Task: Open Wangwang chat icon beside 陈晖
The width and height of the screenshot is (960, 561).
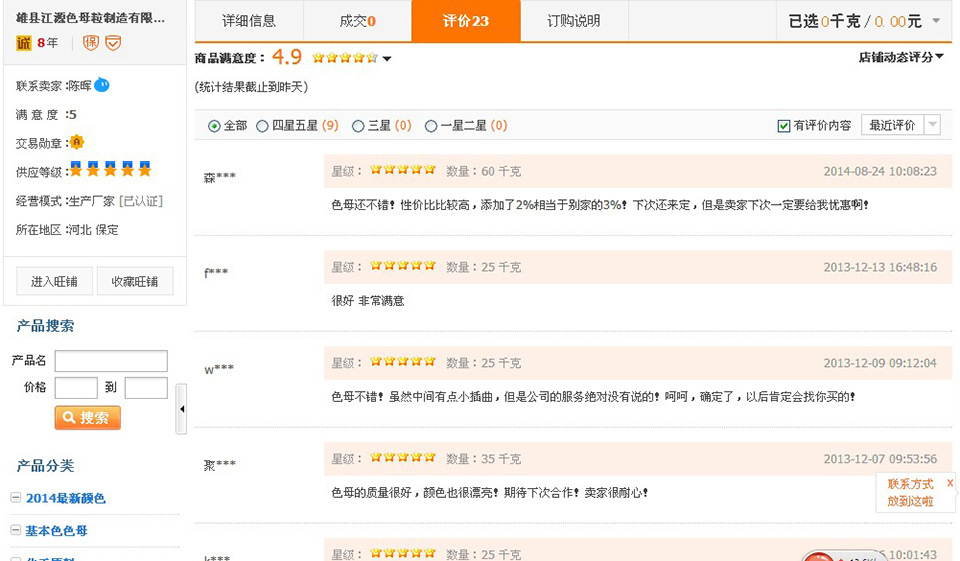Action: point(102,85)
